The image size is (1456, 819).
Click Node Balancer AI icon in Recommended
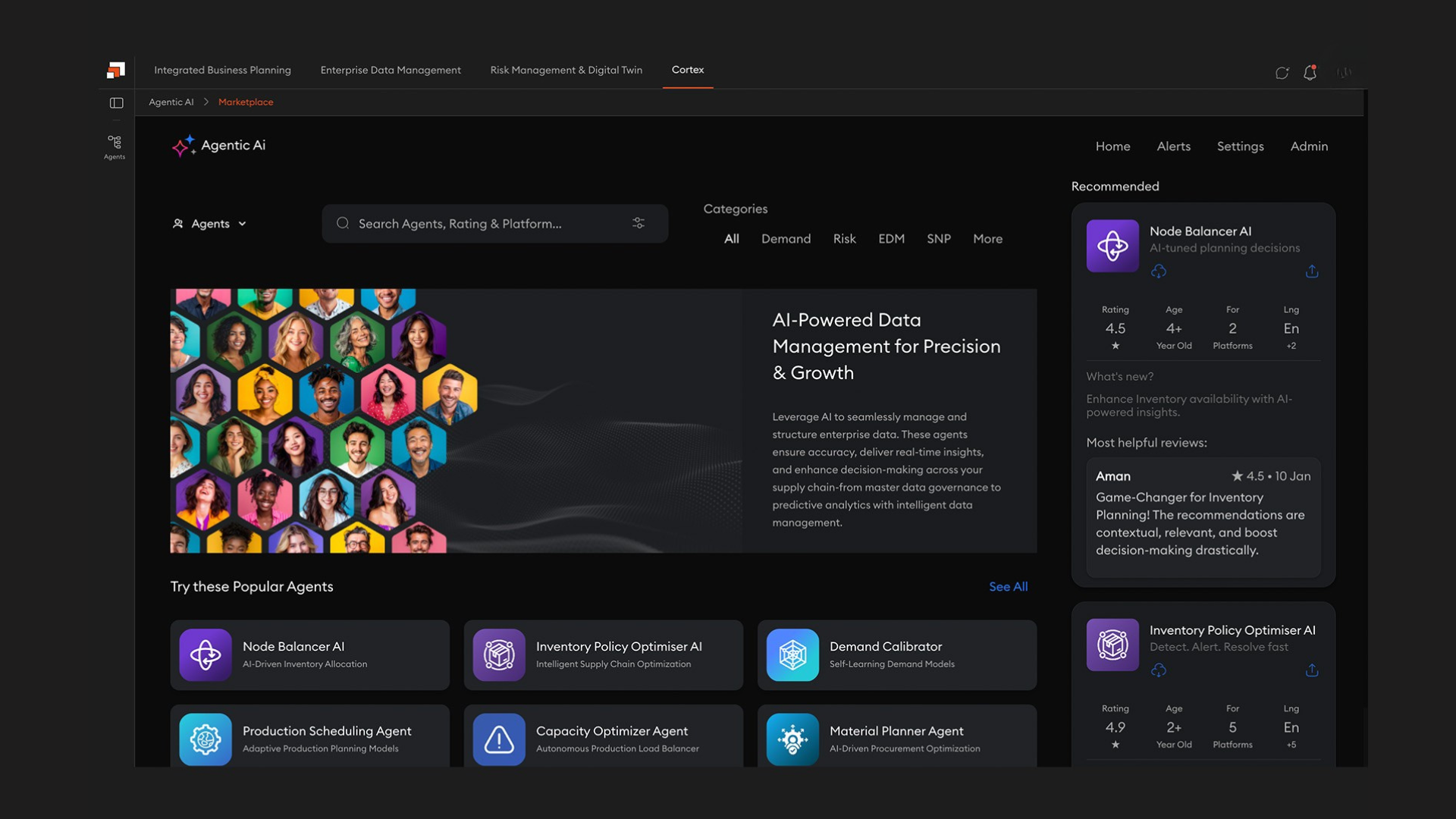click(x=1112, y=246)
